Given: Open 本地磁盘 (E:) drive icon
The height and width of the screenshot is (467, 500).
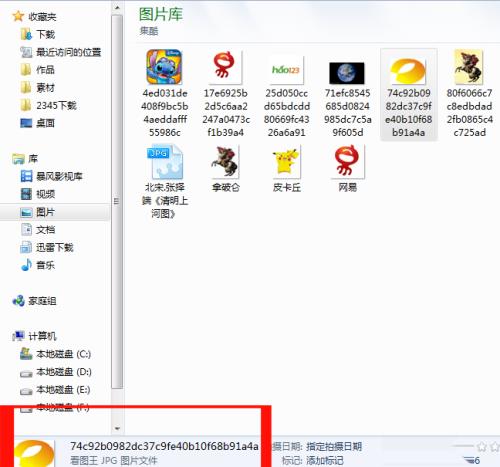Looking at the screenshot, I should pos(26,391).
